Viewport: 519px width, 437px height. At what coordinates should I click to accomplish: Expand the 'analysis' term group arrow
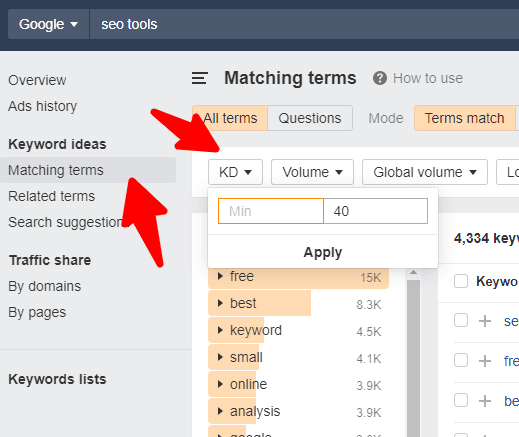tap(220, 411)
